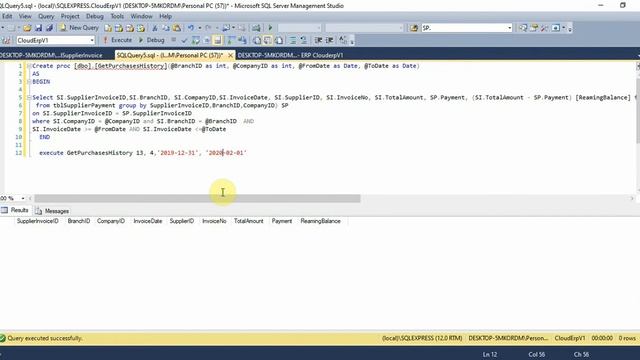Screen dimensions: 640x360
Task: Start Debug of the query
Action: (x=151, y=40)
